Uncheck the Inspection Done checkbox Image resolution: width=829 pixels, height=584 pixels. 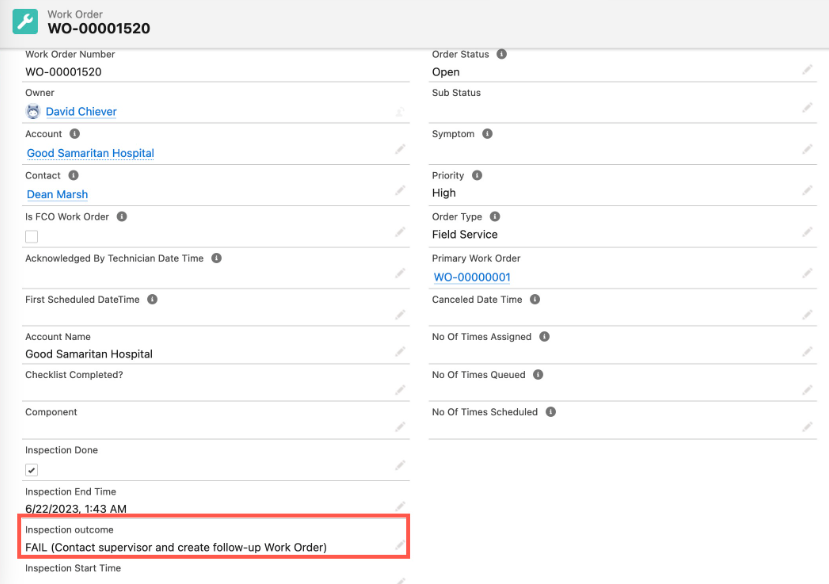(x=31, y=469)
